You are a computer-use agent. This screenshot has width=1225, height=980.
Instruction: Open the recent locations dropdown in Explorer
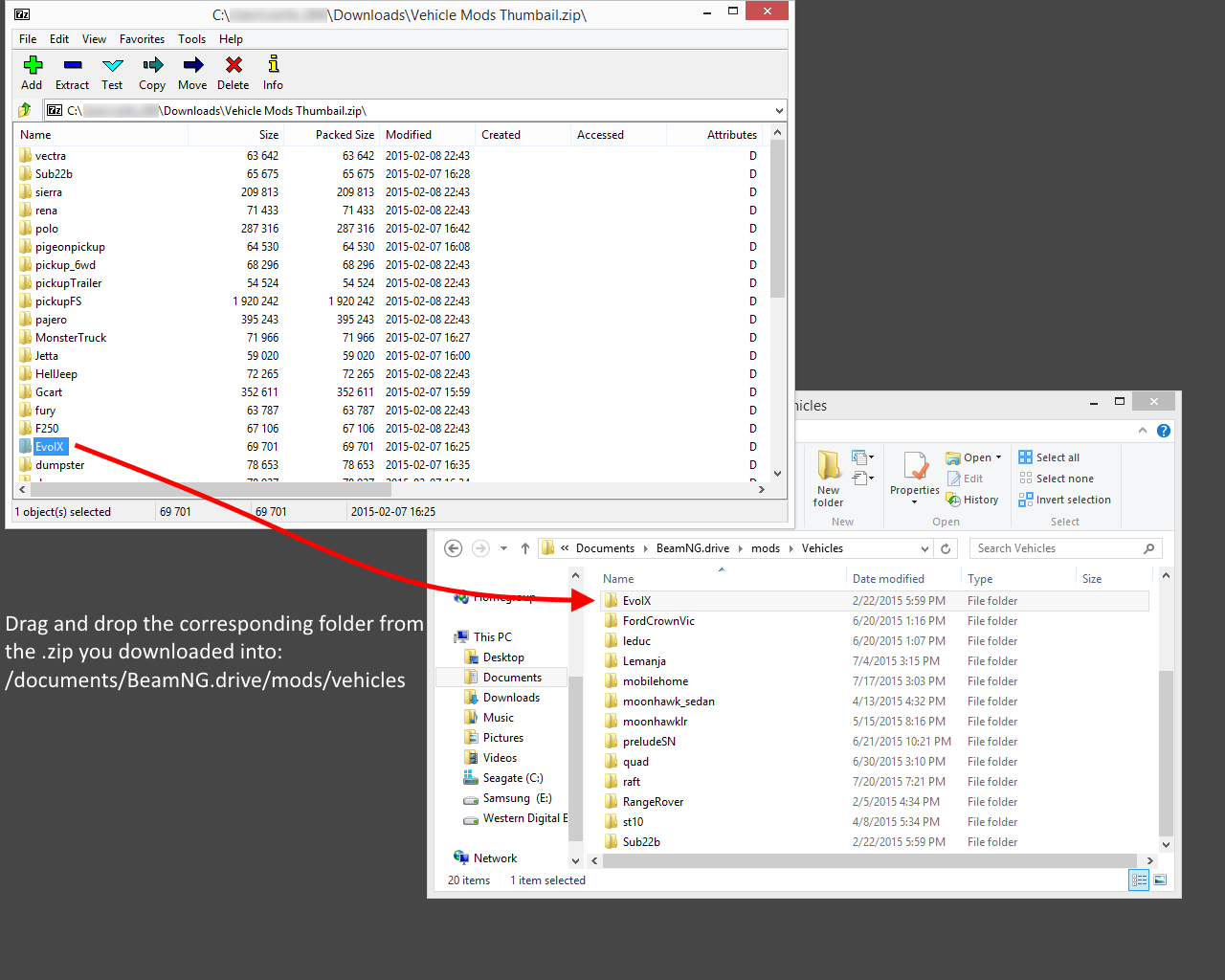point(504,548)
